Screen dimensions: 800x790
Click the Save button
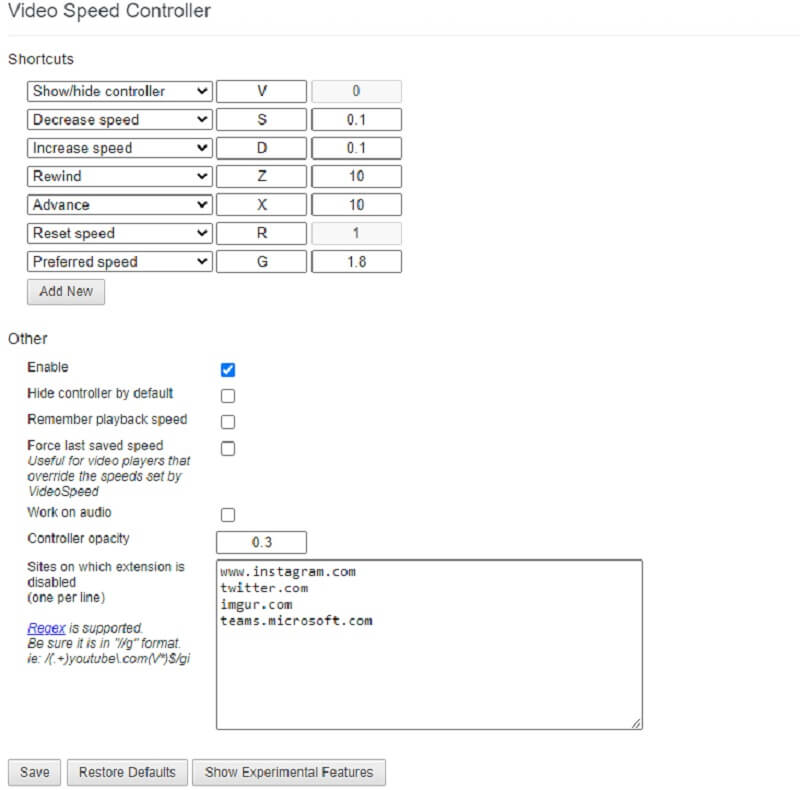tap(34, 772)
